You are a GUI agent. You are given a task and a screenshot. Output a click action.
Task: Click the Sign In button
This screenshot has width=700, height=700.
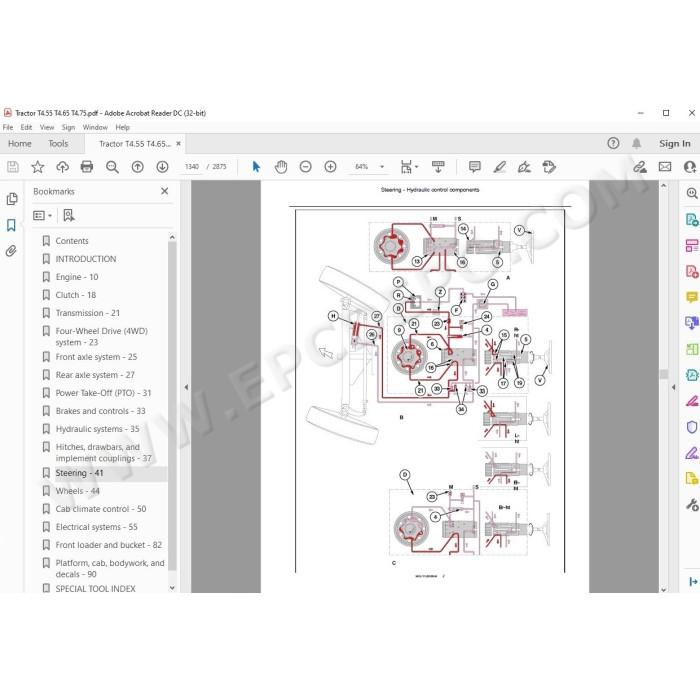675,144
